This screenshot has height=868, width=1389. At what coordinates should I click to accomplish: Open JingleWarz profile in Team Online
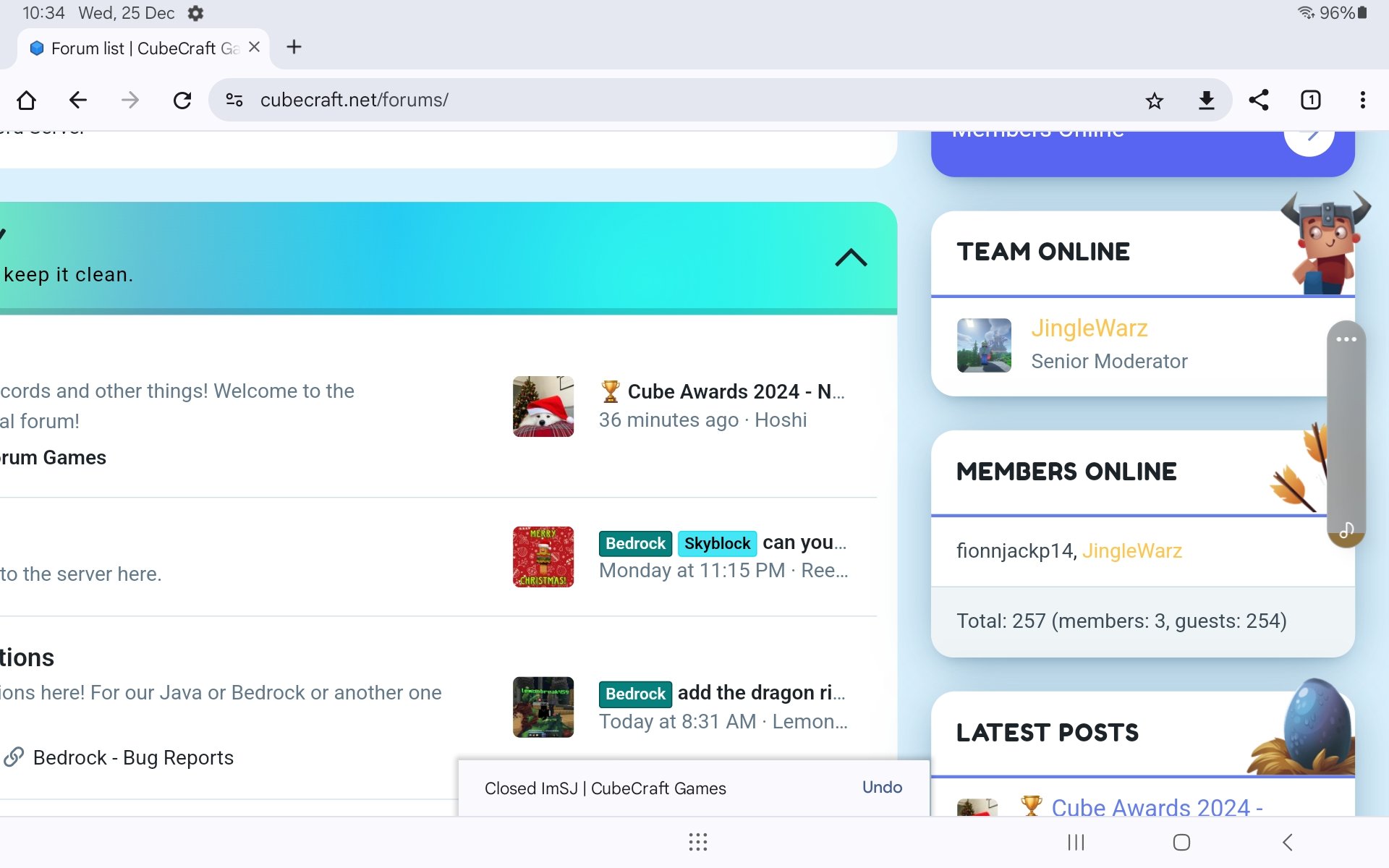(x=1089, y=328)
